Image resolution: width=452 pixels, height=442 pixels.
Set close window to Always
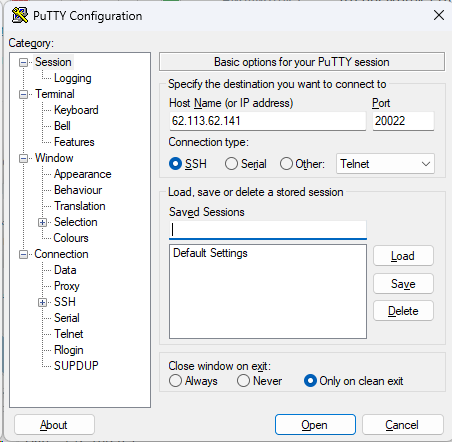tap(175, 381)
